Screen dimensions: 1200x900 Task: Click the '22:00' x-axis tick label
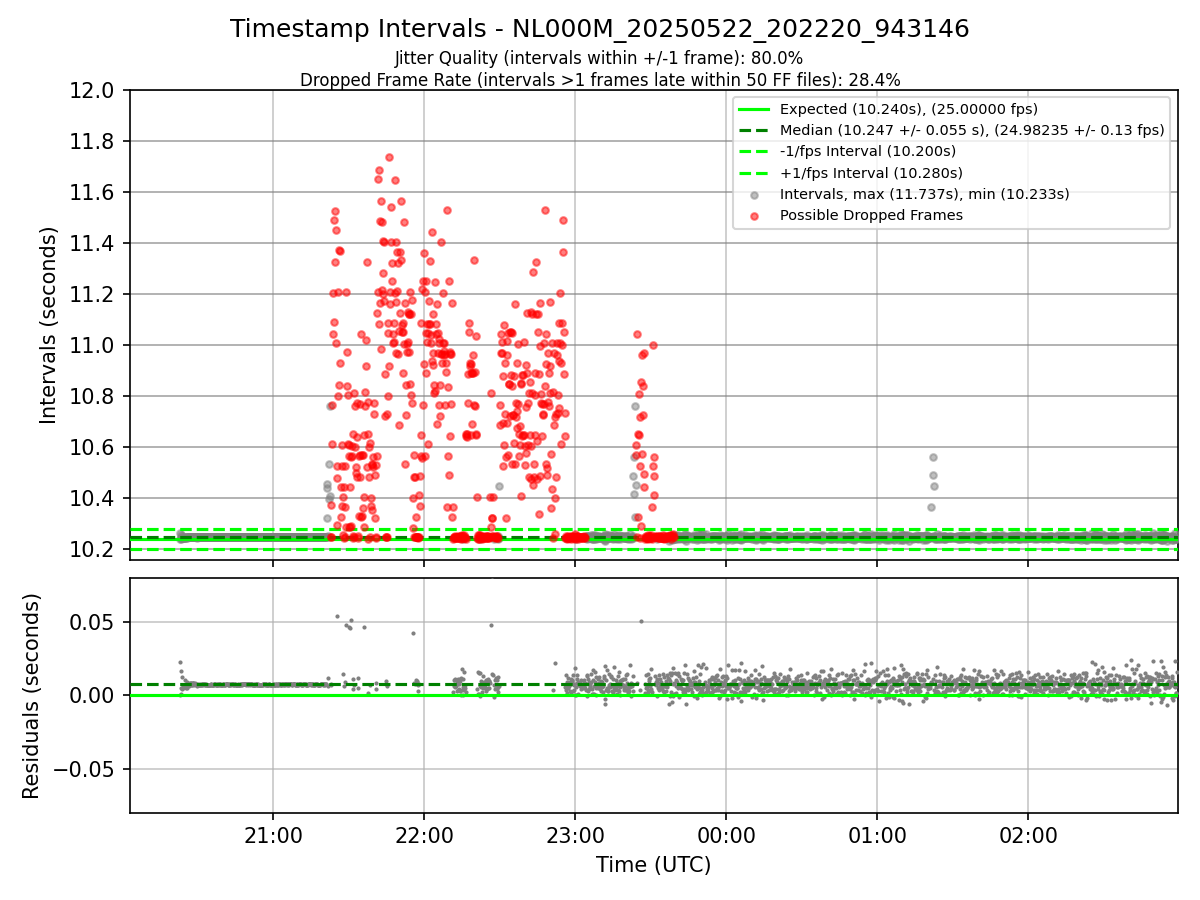point(424,834)
